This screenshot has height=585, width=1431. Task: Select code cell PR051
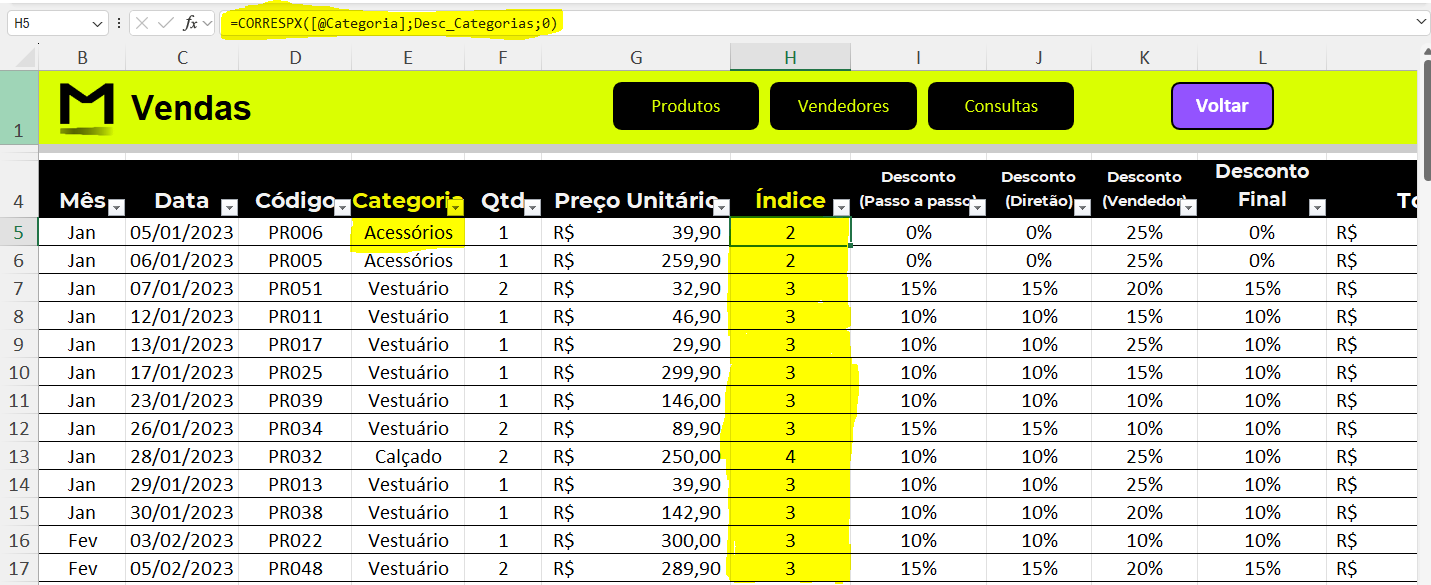click(x=295, y=288)
